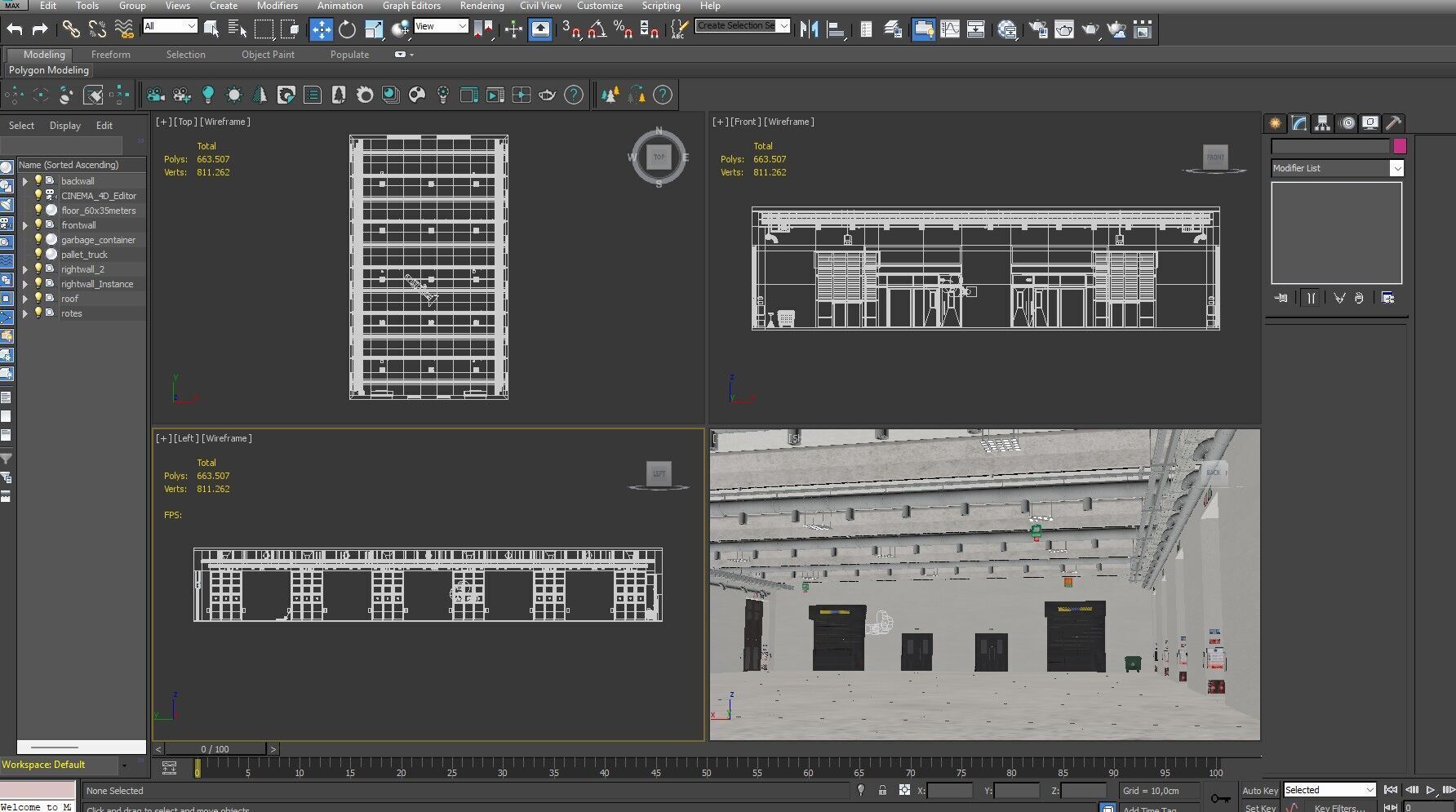The image size is (1456, 812).
Task: Toggle Percent Snap in the main toolbar
Action: click(x=623, y=29)
